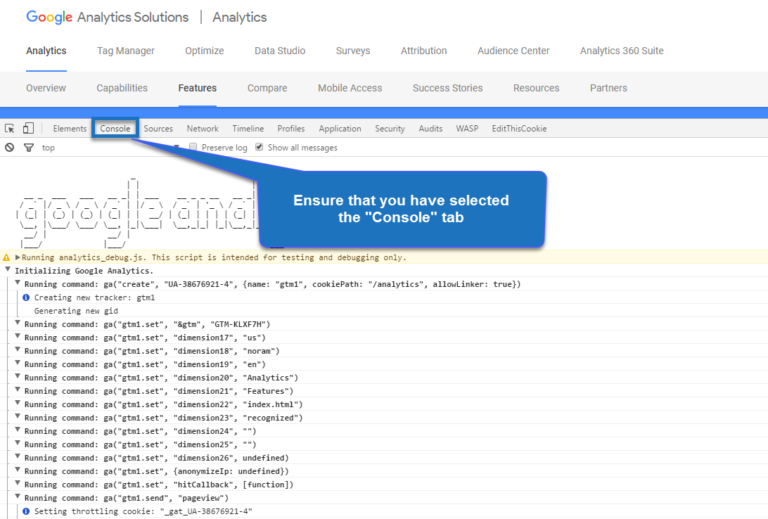768x519 pixels.
Task: Click the info icon beside Setting throttling cookie
Action: 26,511
